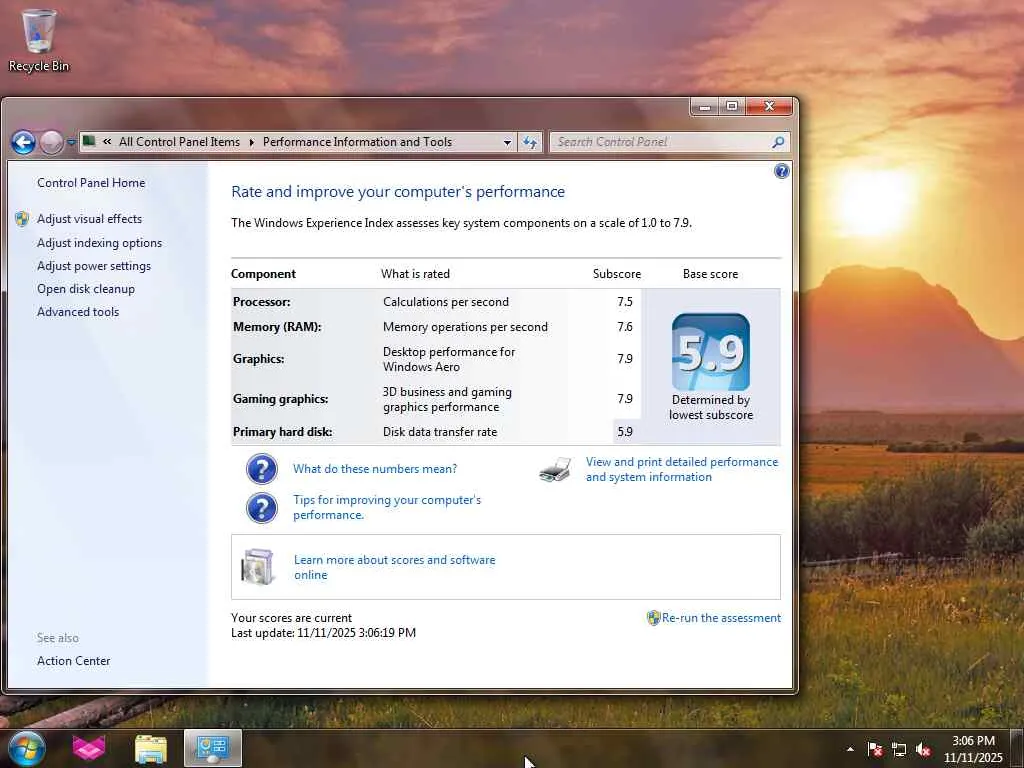
Task: Click the network tray icon
Action: pyautogui.click(x=899, y=749)
